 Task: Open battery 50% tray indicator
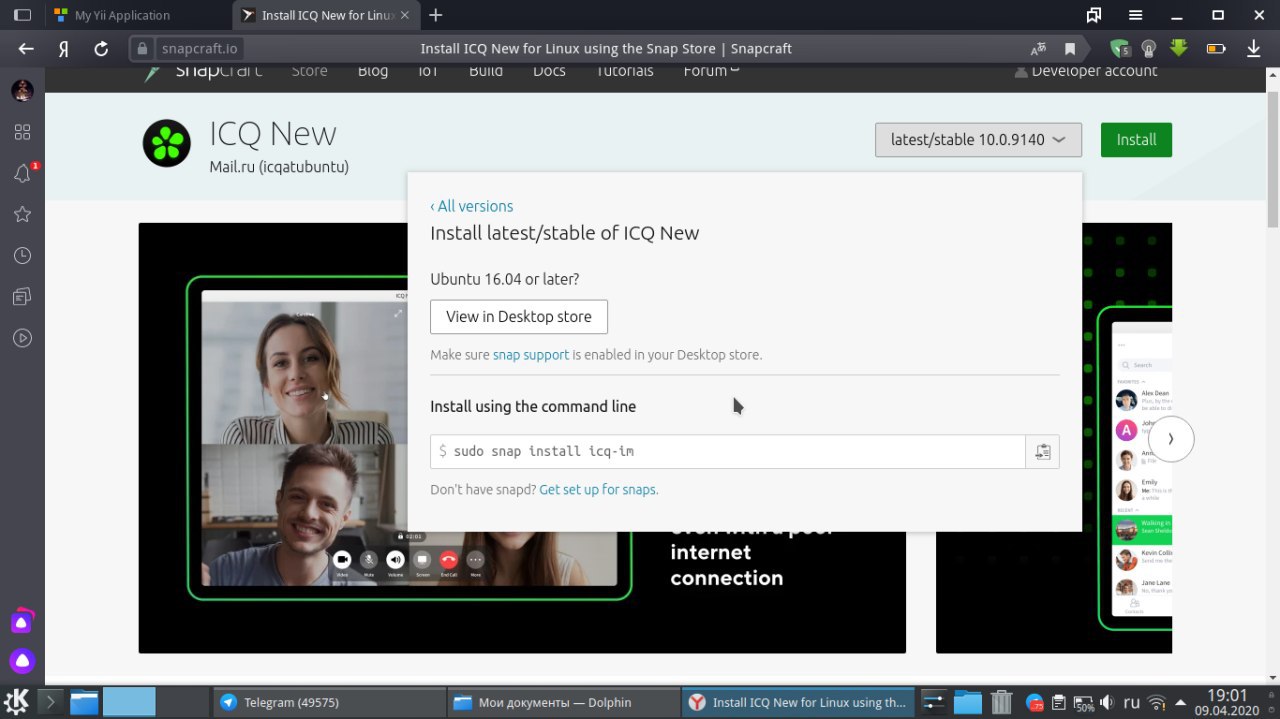click(1084, 702)
